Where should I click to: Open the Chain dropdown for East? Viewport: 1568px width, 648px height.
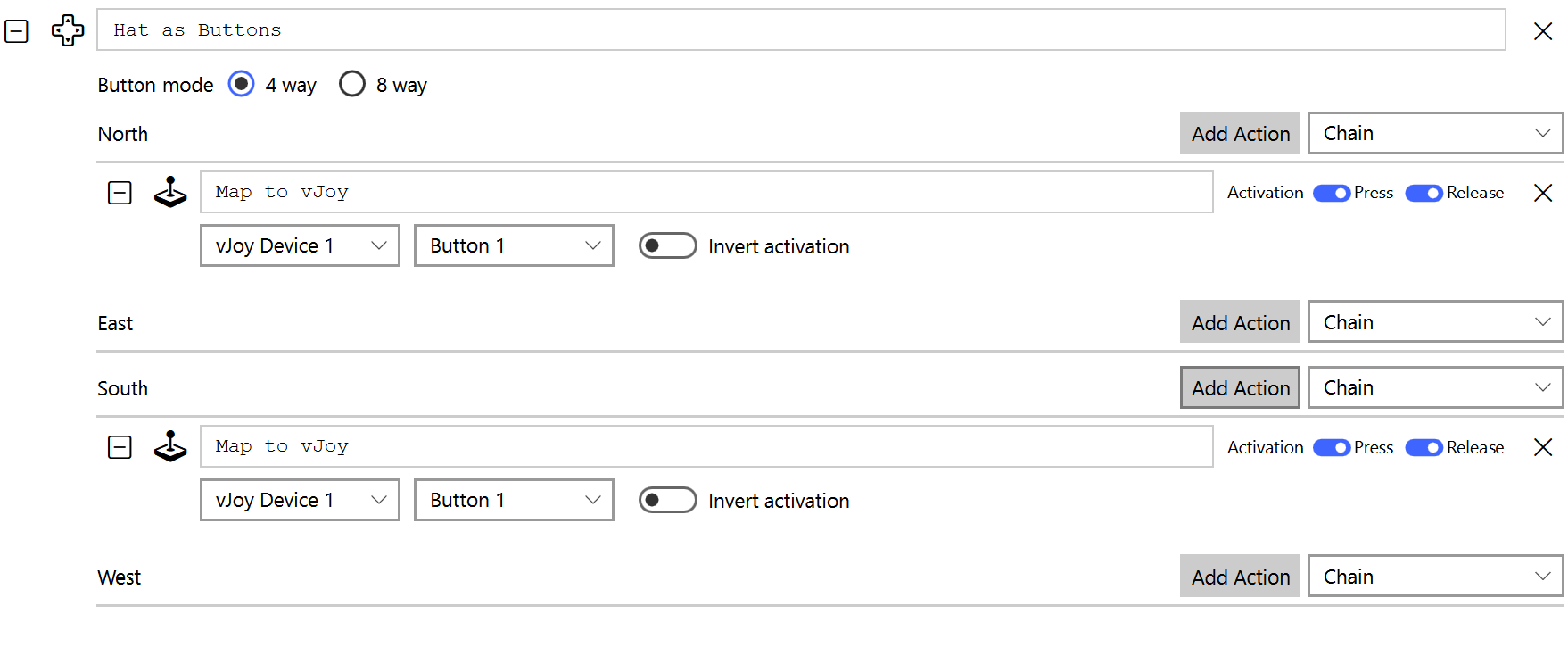click(x=1435, y=322)
